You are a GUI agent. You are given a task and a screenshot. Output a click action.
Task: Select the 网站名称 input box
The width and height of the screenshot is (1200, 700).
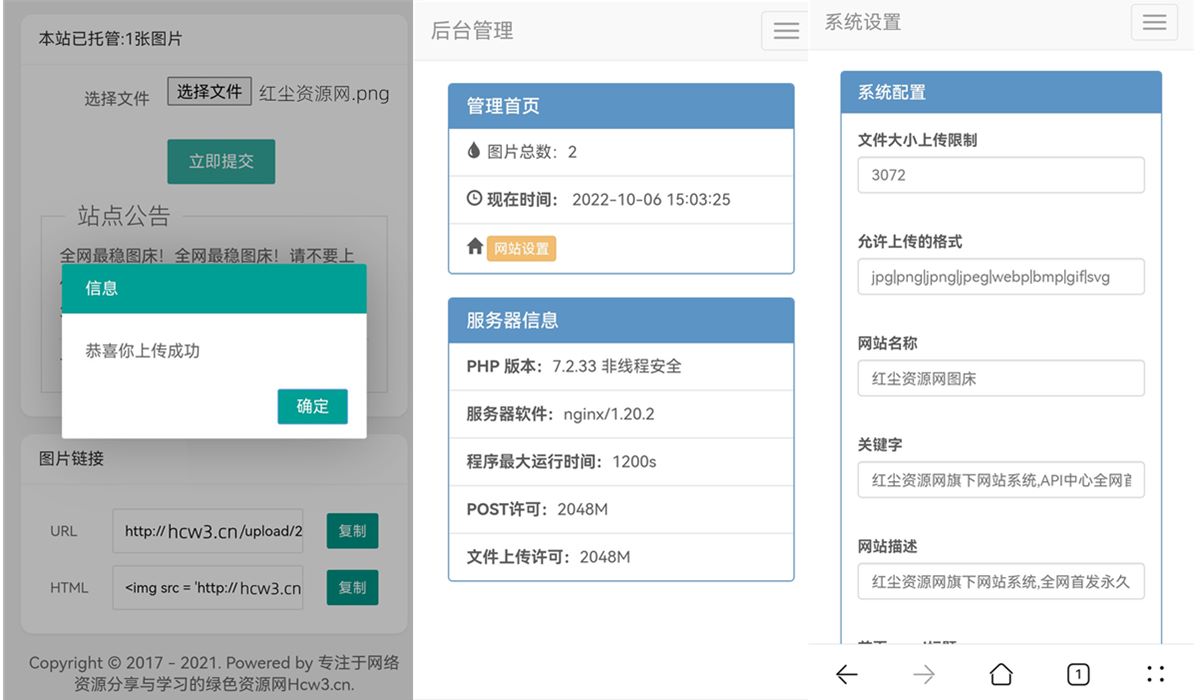(x=1000, y=379)
